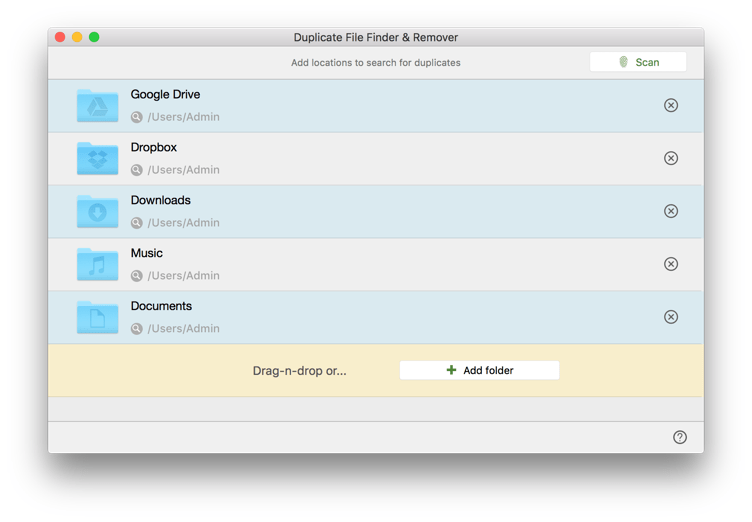Select the Documents folder icon
This screenshot has height=522, width=752.
click(x=97, y=317)
